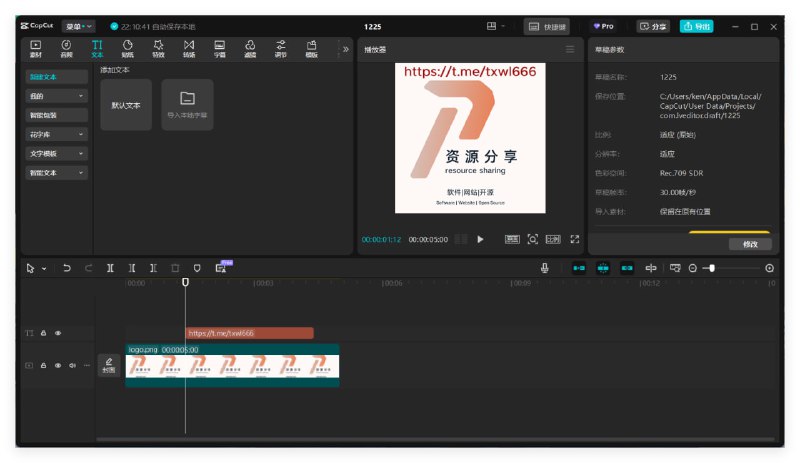Select the pointer selection tool in timeline toolbar

(x=30, y=268)
